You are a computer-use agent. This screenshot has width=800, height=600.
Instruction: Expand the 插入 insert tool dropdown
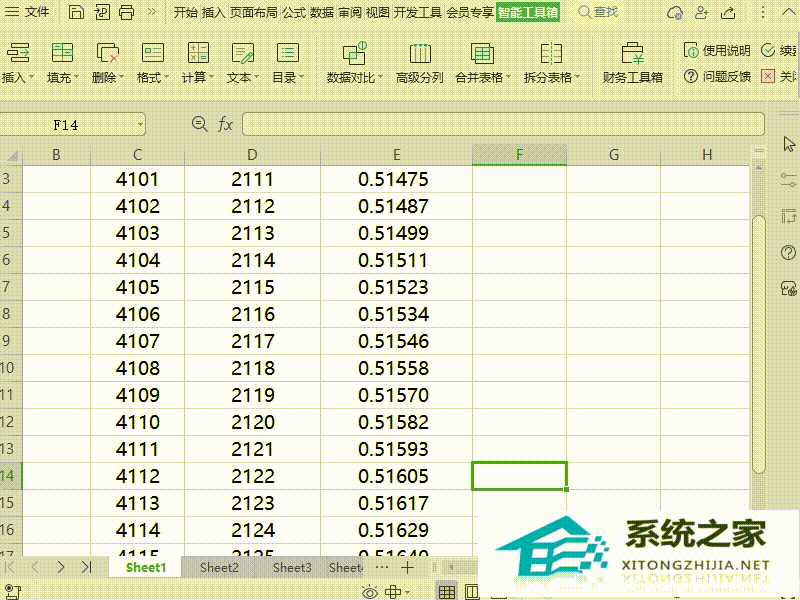(31, 75)
